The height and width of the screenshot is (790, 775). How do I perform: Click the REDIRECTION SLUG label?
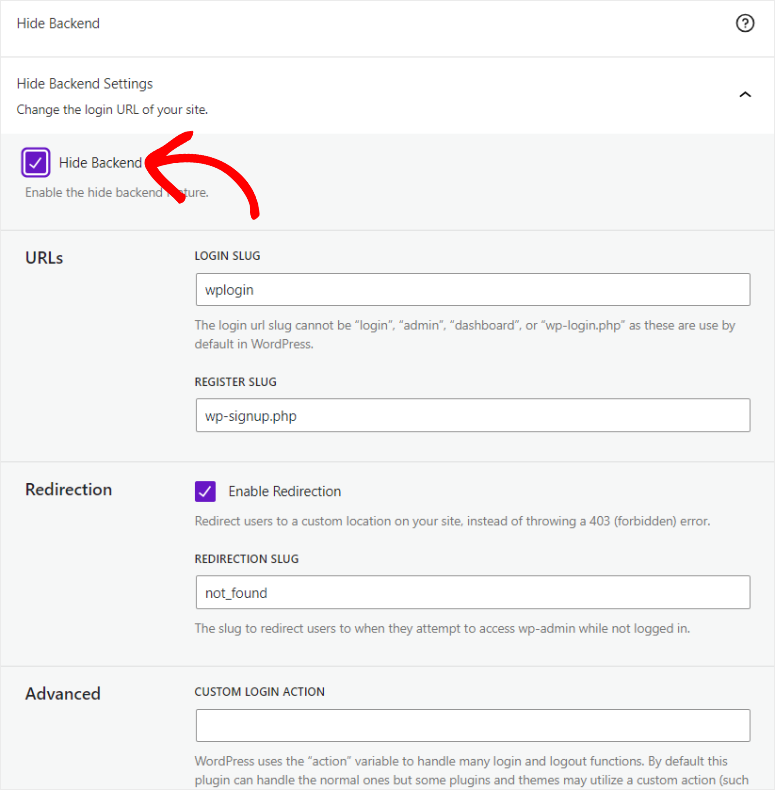pyautogui.click(x=246, y=559)
